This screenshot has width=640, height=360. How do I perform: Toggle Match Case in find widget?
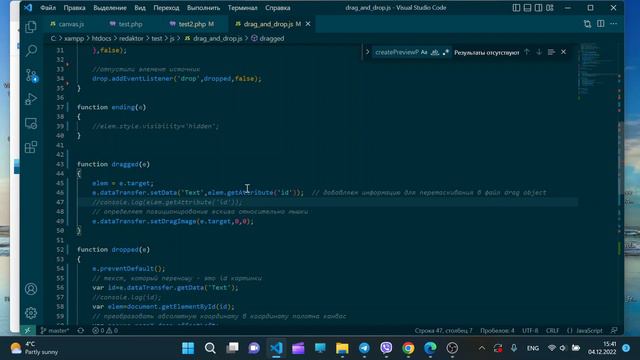pos(424,52)
